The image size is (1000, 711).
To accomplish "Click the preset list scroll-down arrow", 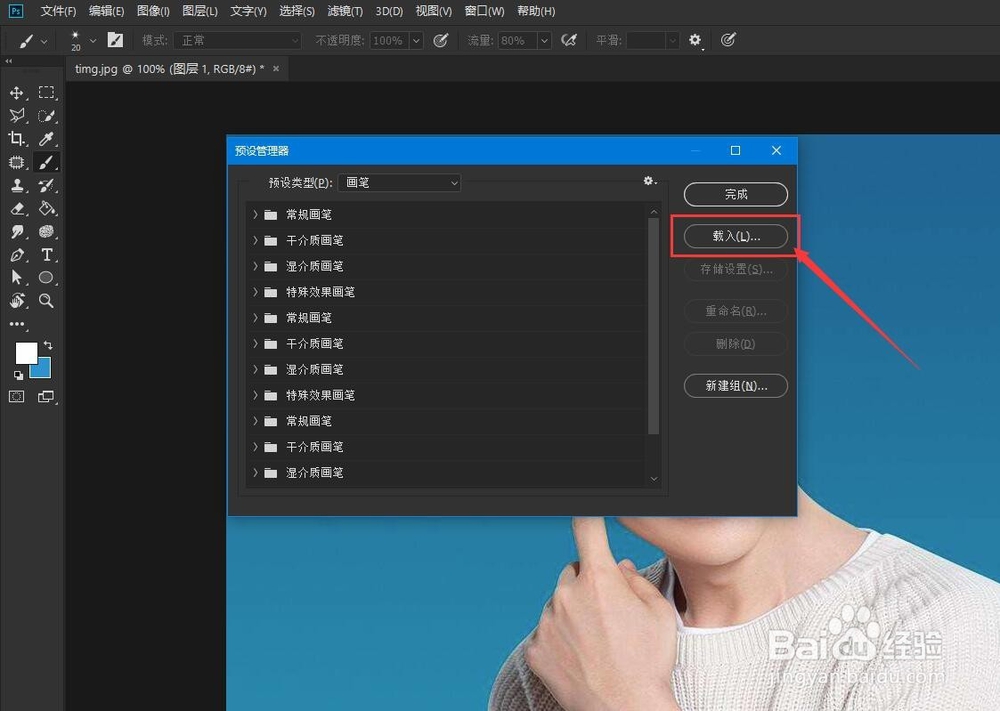I will 654,479.
